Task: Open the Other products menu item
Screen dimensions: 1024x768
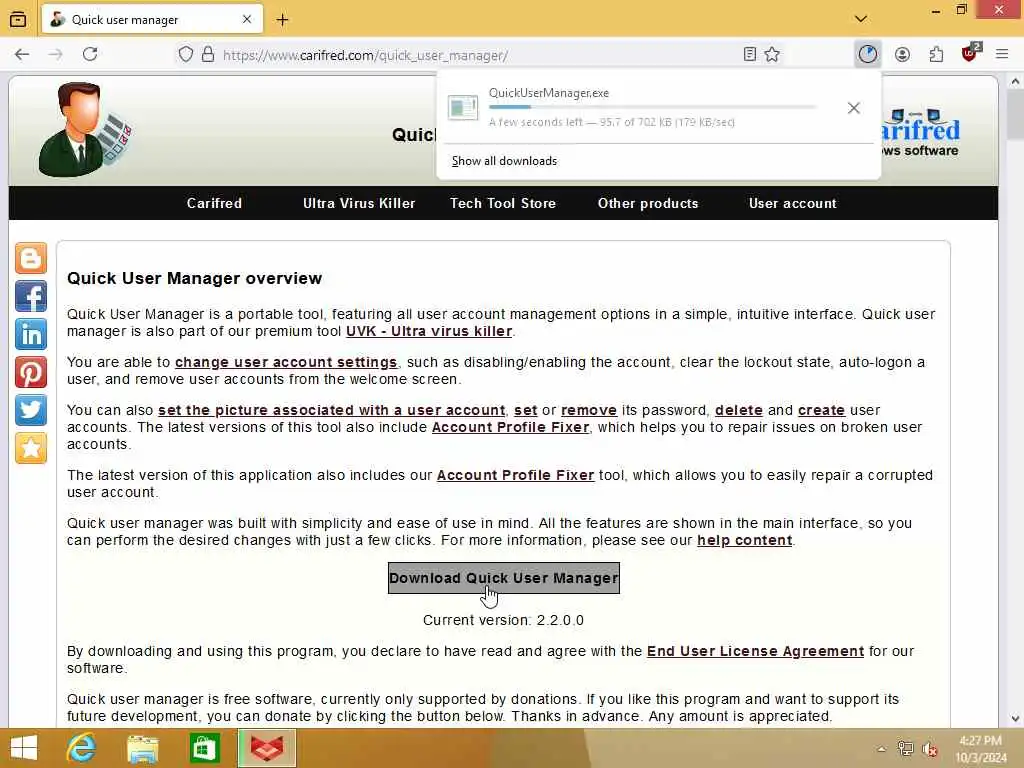Action: pos(648,203)
